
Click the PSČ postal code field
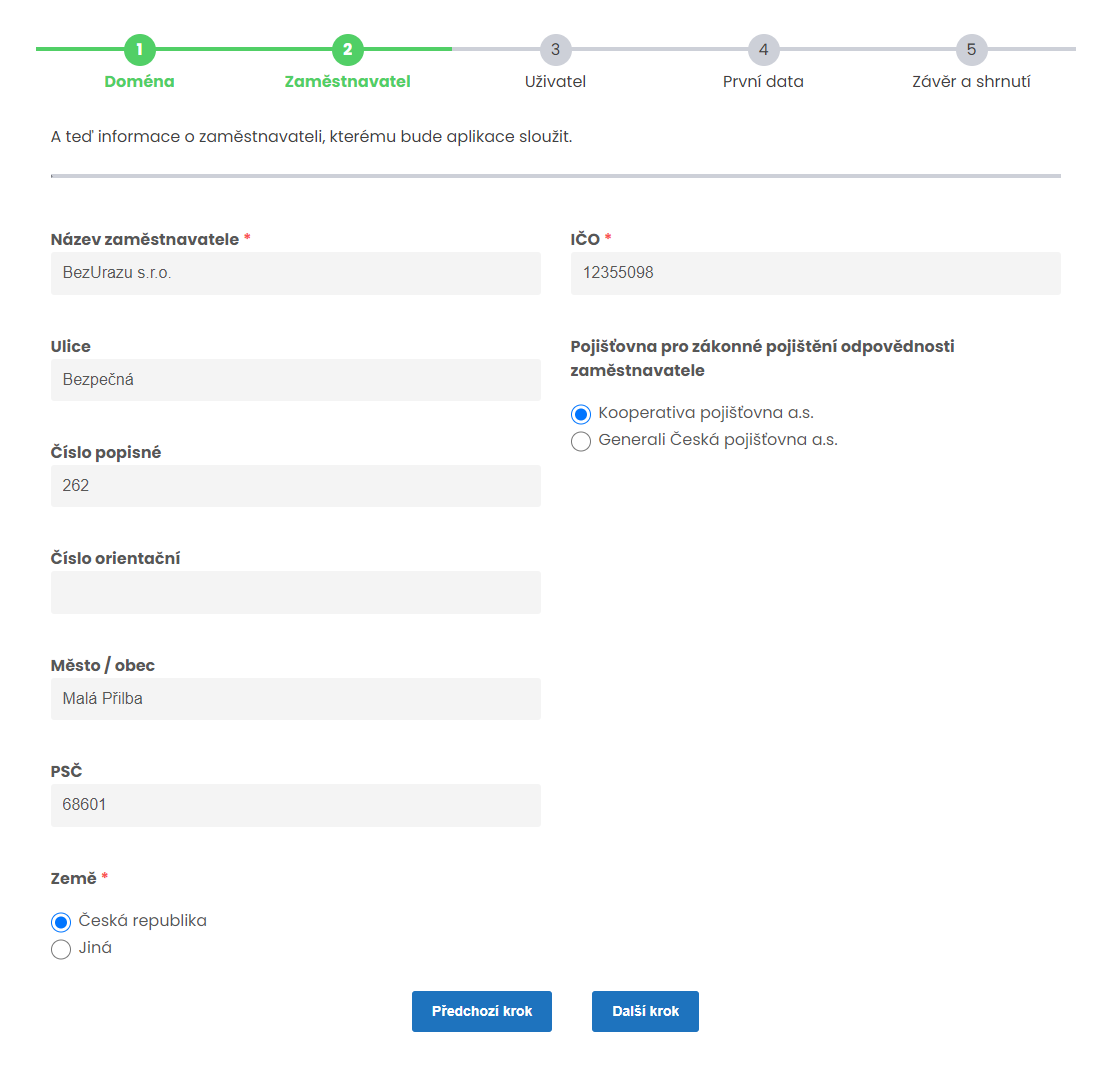[x=295, y=805]
